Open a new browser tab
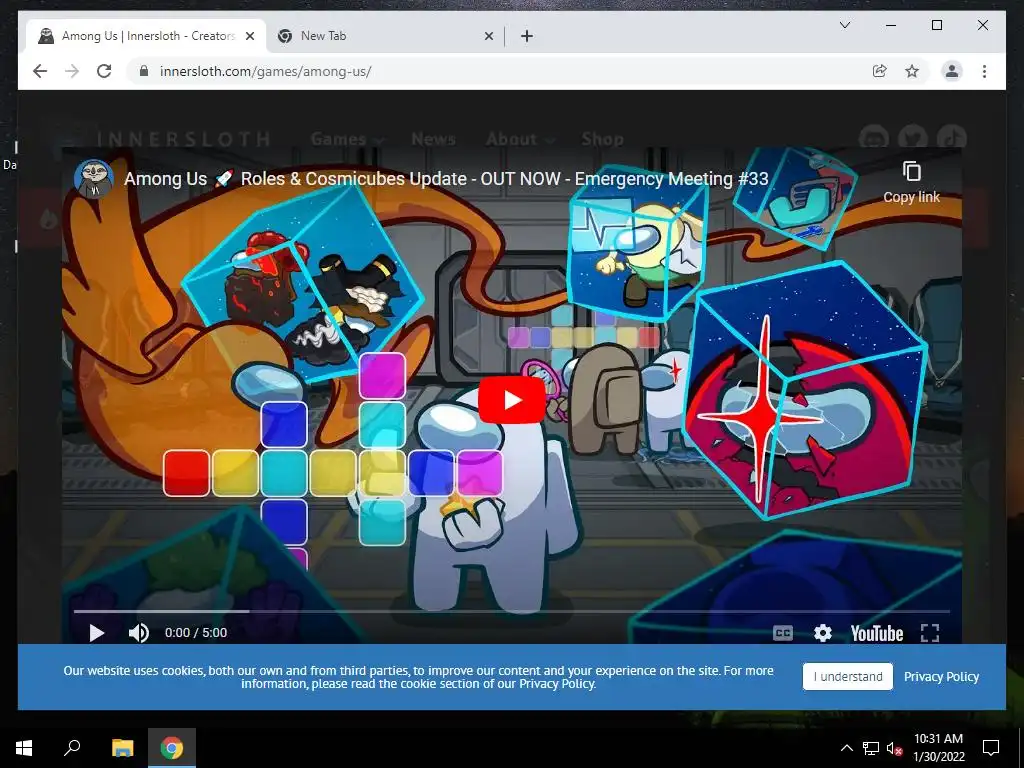The height and width of the screenshot is (768, 1024). [526, 36]
